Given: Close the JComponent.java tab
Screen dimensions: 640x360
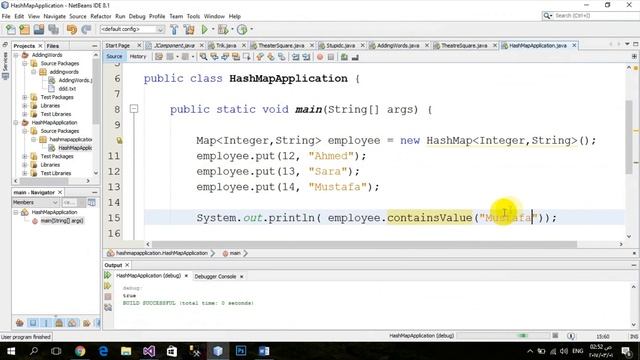Looking at the screenshot, I should (203, 45).
